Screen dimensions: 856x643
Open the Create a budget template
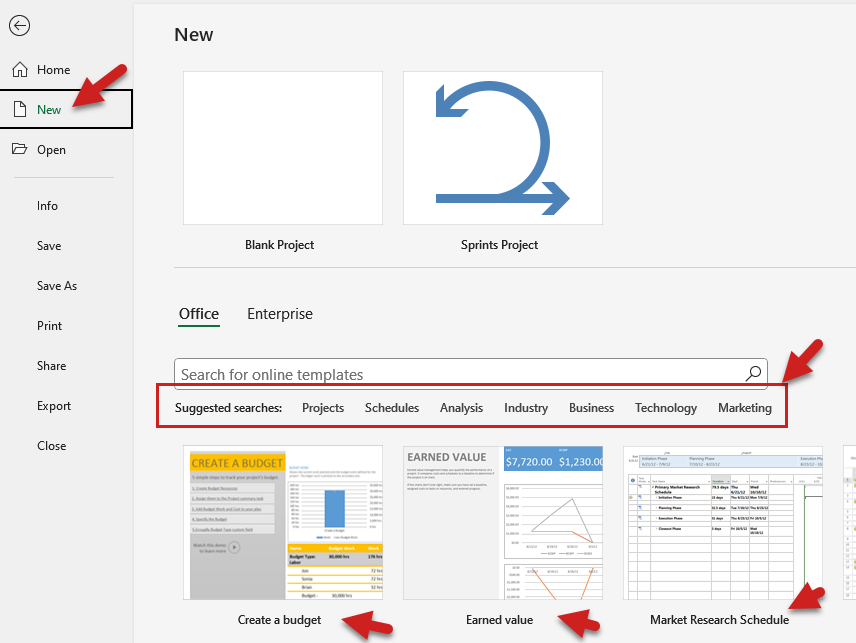[x=282, y=522]
